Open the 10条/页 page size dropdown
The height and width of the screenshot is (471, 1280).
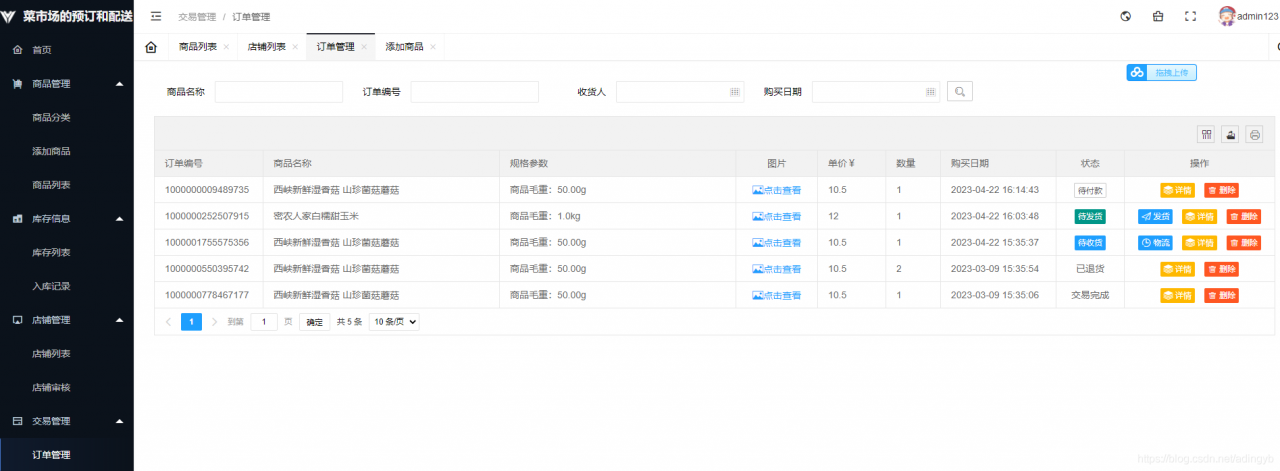pyautogui.click(x=394, y=322)
